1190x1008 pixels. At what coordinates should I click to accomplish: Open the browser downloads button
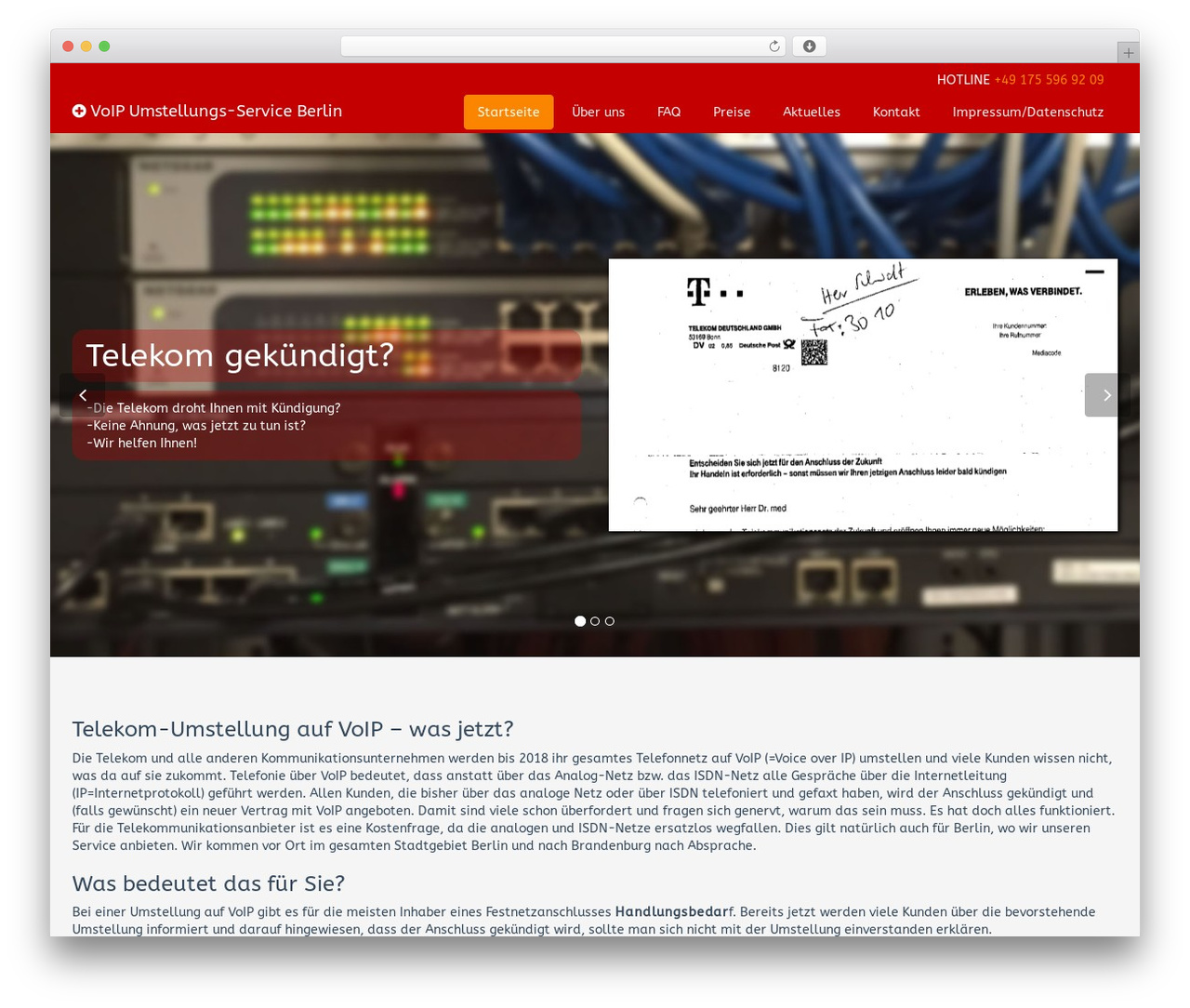(809, 46)
